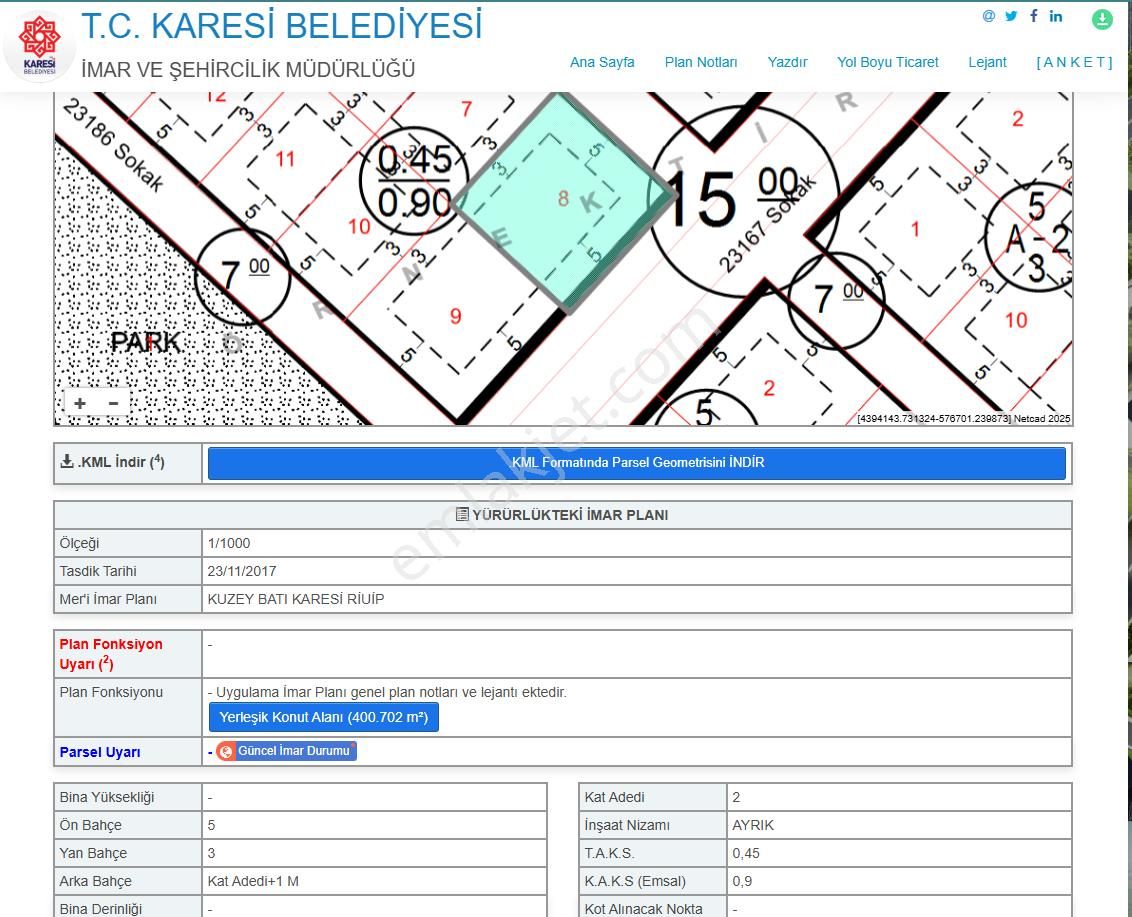1132x917 pixels.
Task: Open the Twitter profile icon
Action: (x=1011, y=16)
